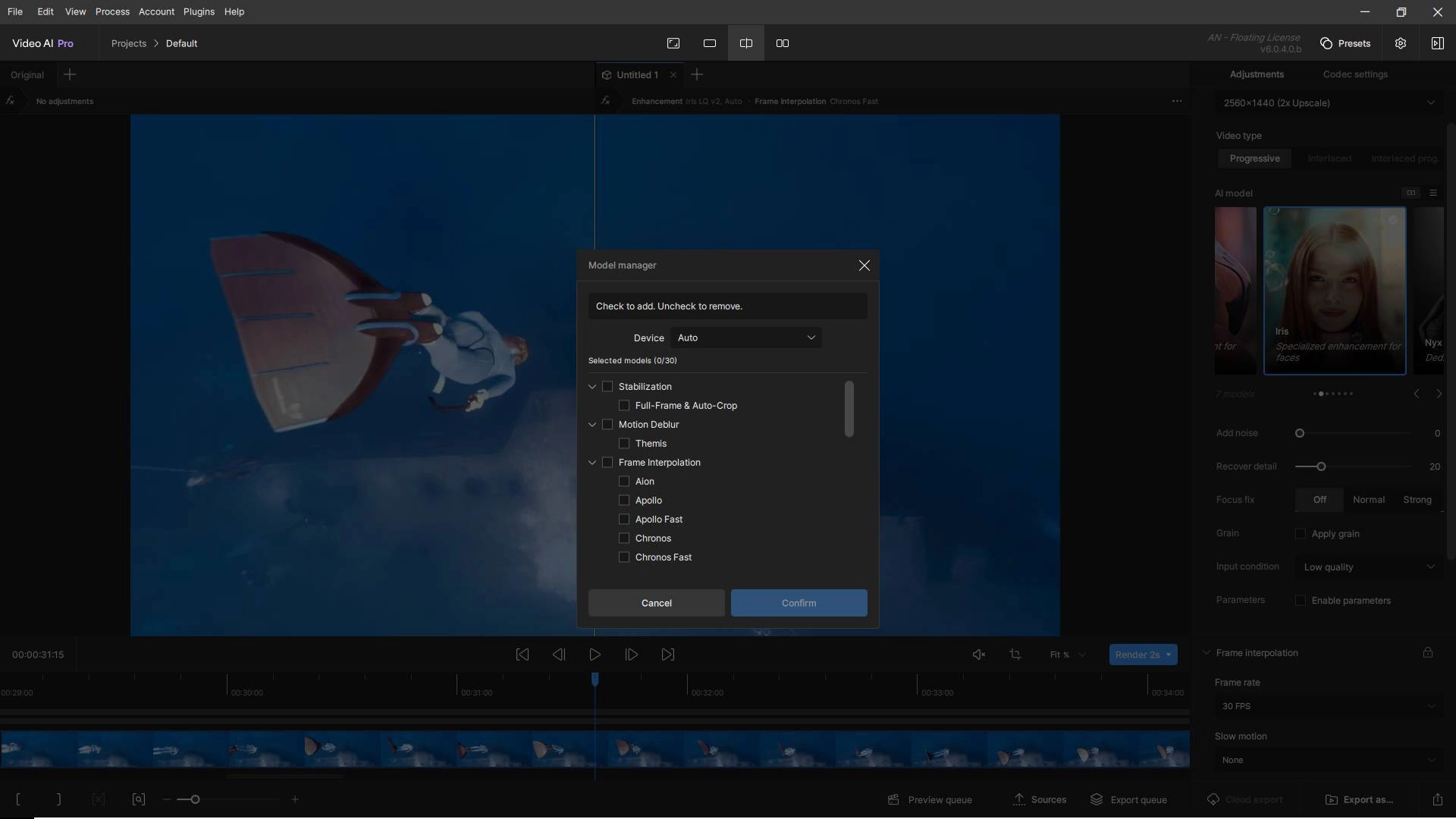1456x819 pixels.
Task: Check Full-Frame & Auto-Crop model
Action: pos(624,406)
